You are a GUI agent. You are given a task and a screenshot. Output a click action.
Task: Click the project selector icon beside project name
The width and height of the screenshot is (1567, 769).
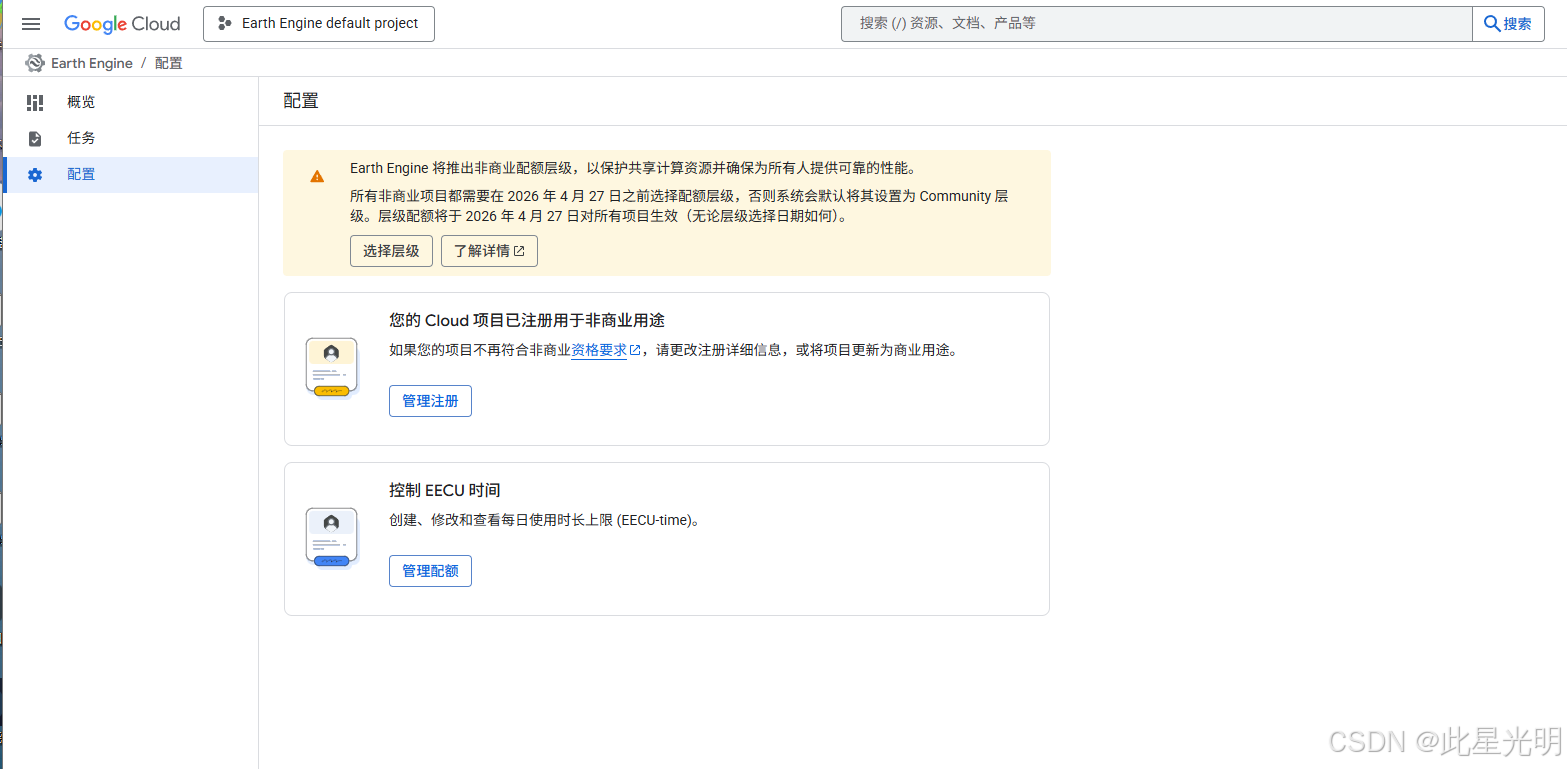pos(224,23)
